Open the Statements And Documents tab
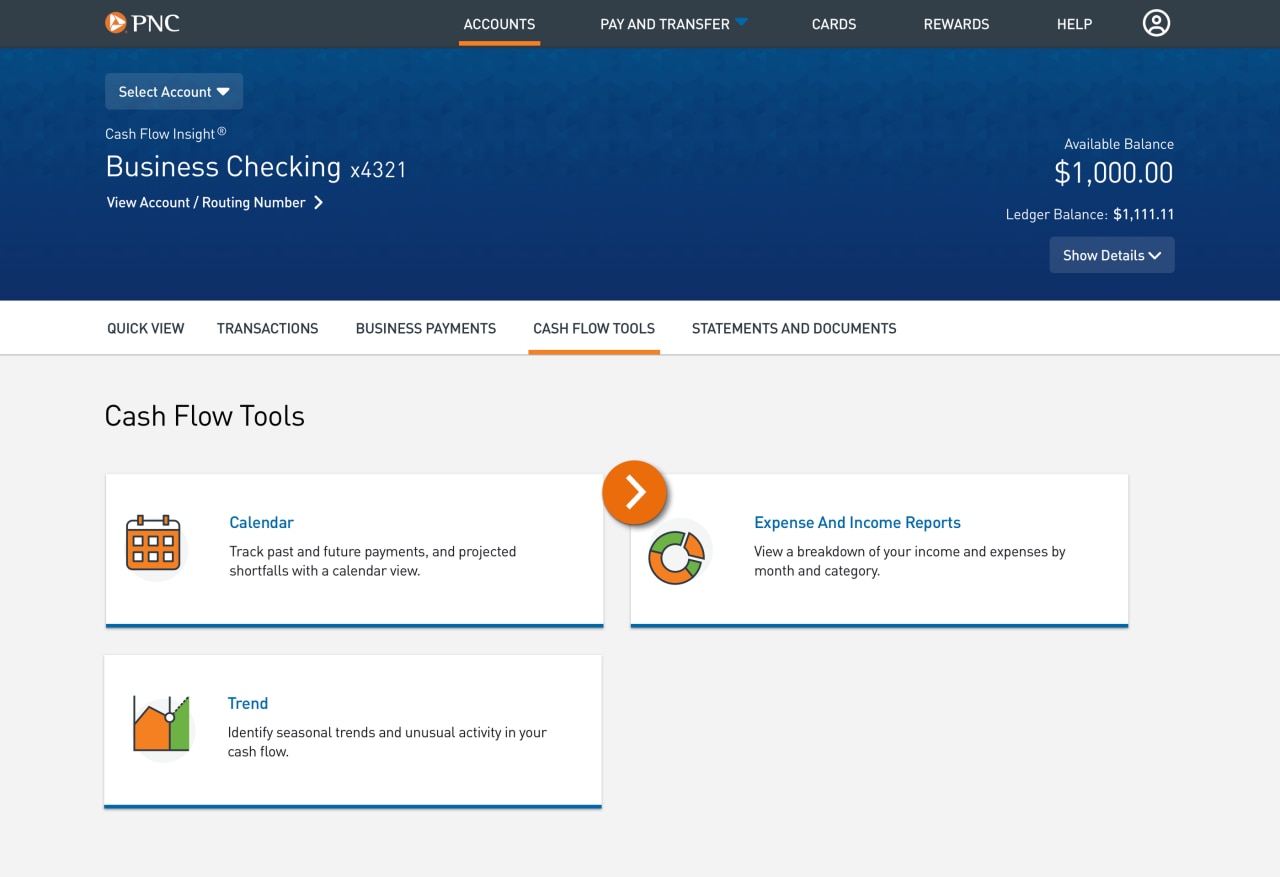 [x=793, y=327]
